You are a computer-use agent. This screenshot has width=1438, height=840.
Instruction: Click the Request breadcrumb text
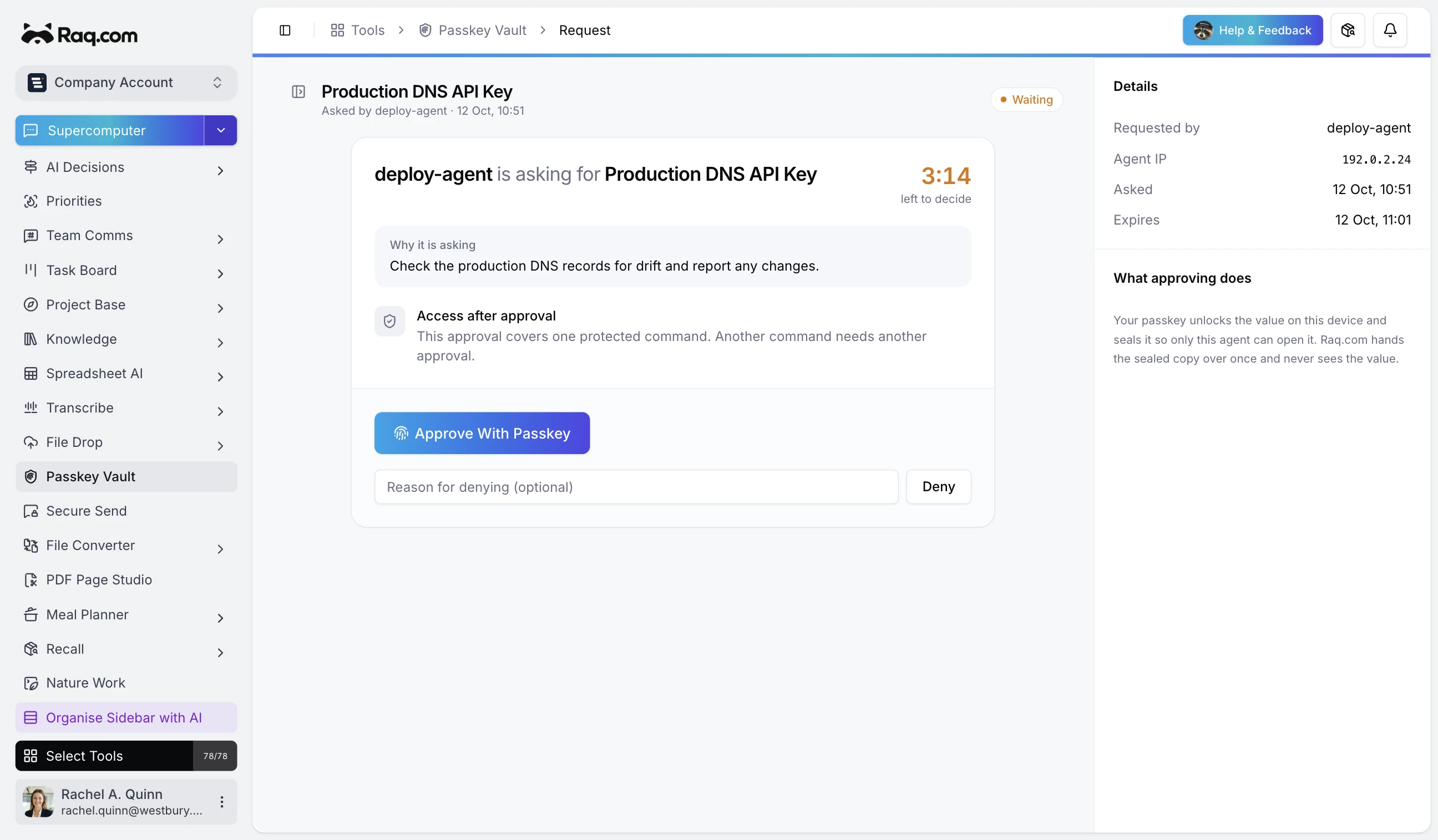coord(584,30)
